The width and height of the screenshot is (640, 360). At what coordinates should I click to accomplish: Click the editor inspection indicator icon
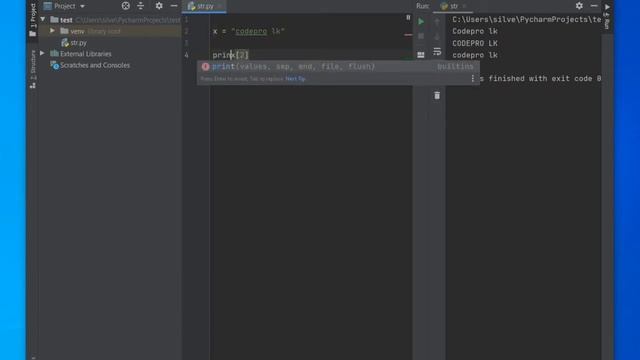pos(408,18)
